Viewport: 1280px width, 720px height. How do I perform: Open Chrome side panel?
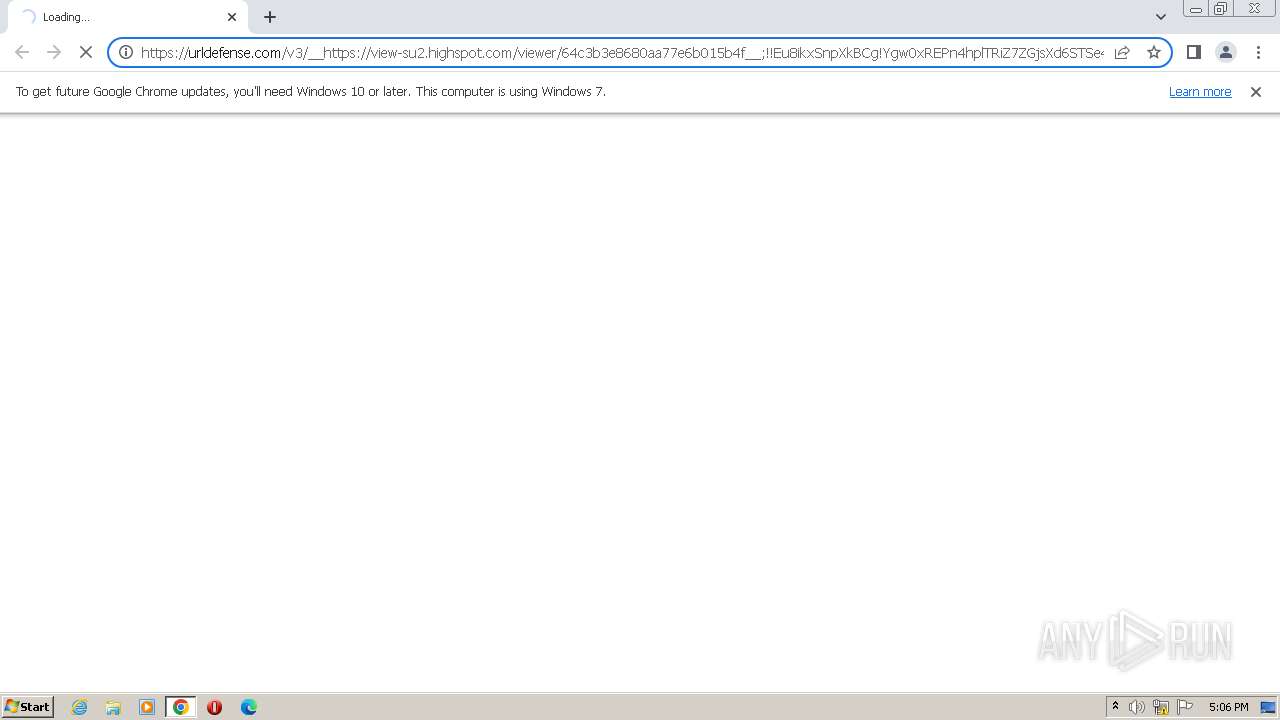[x=1193, y=52]
